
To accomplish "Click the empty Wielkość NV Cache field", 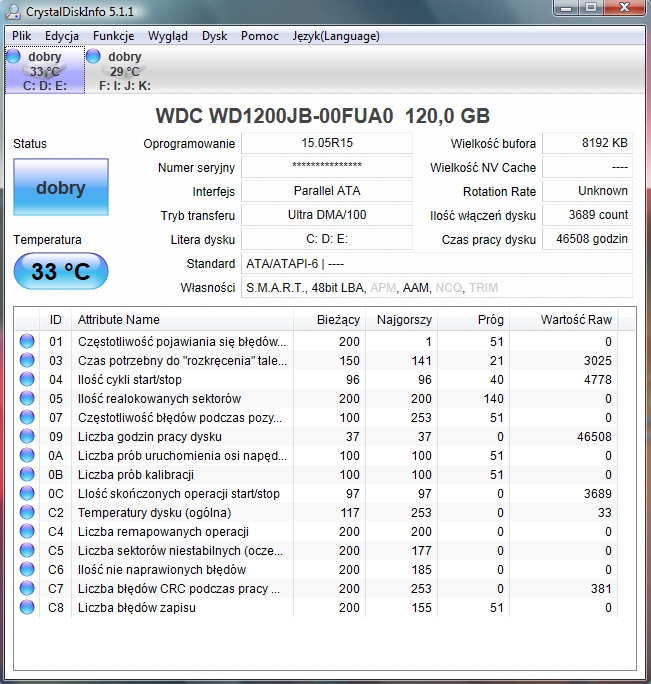I will 587,167.
